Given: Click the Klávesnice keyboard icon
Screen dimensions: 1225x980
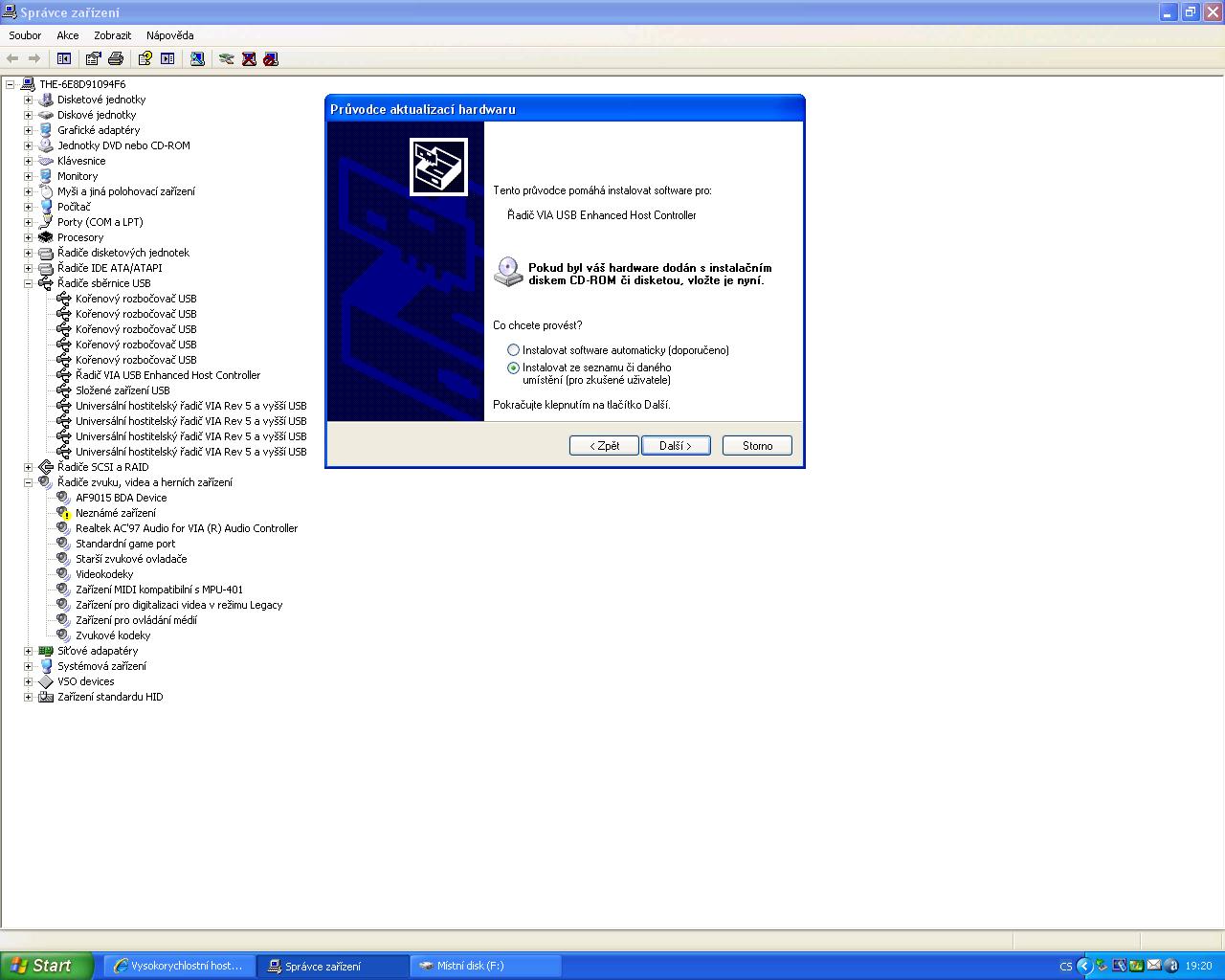Looking at the screenshot, I should pyautogui.click(x=46, y=161).
